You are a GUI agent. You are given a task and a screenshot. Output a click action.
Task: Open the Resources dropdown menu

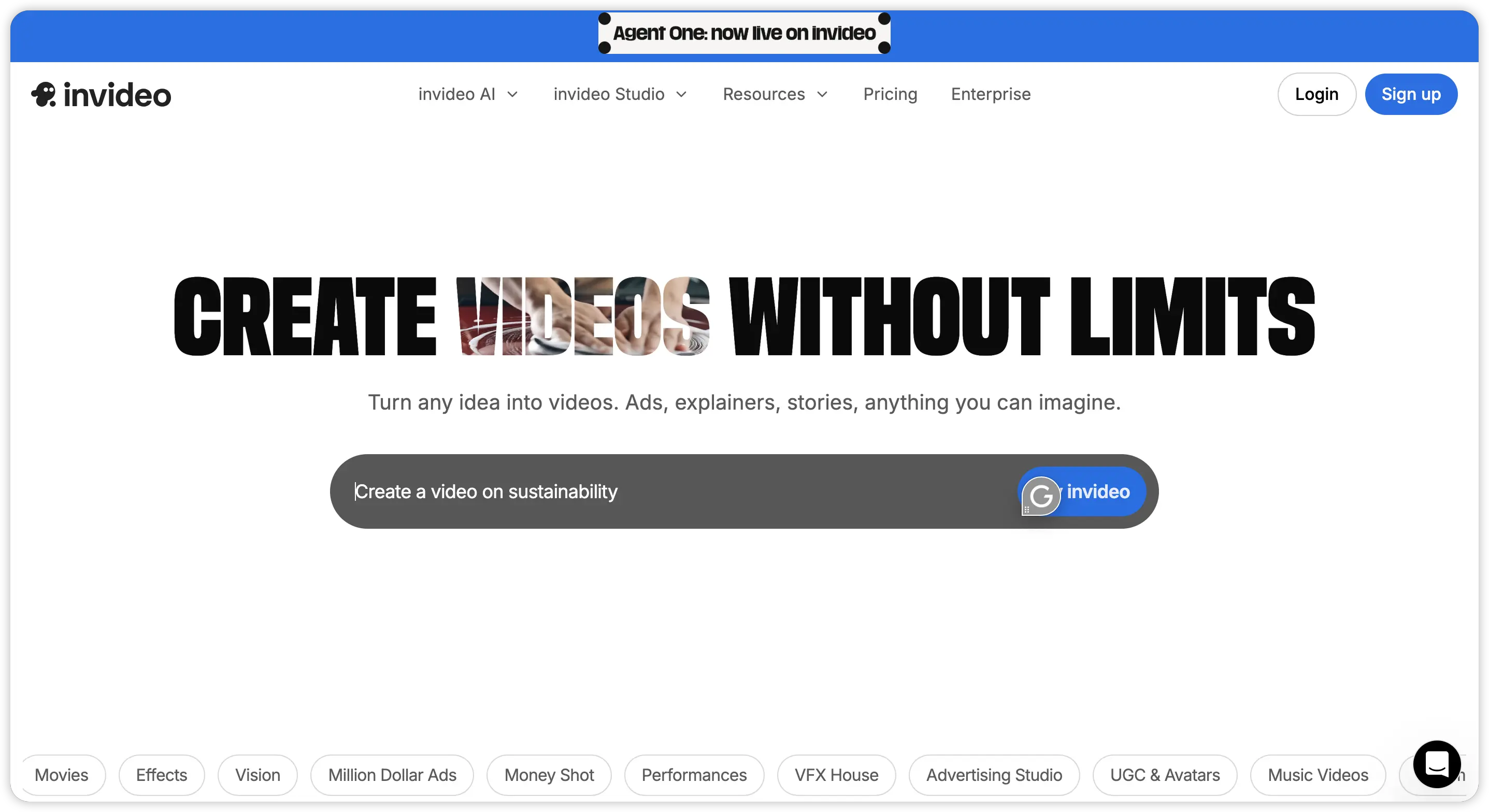775,94
